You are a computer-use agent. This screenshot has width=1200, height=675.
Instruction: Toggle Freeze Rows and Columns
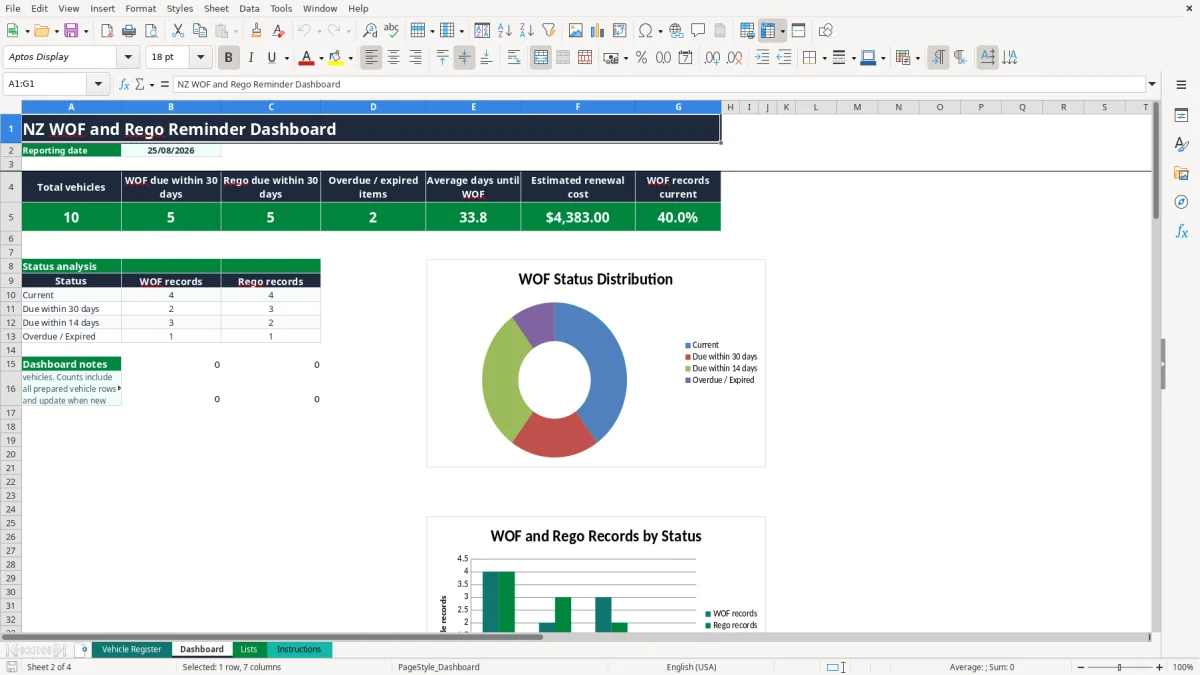tap(768, 31)
